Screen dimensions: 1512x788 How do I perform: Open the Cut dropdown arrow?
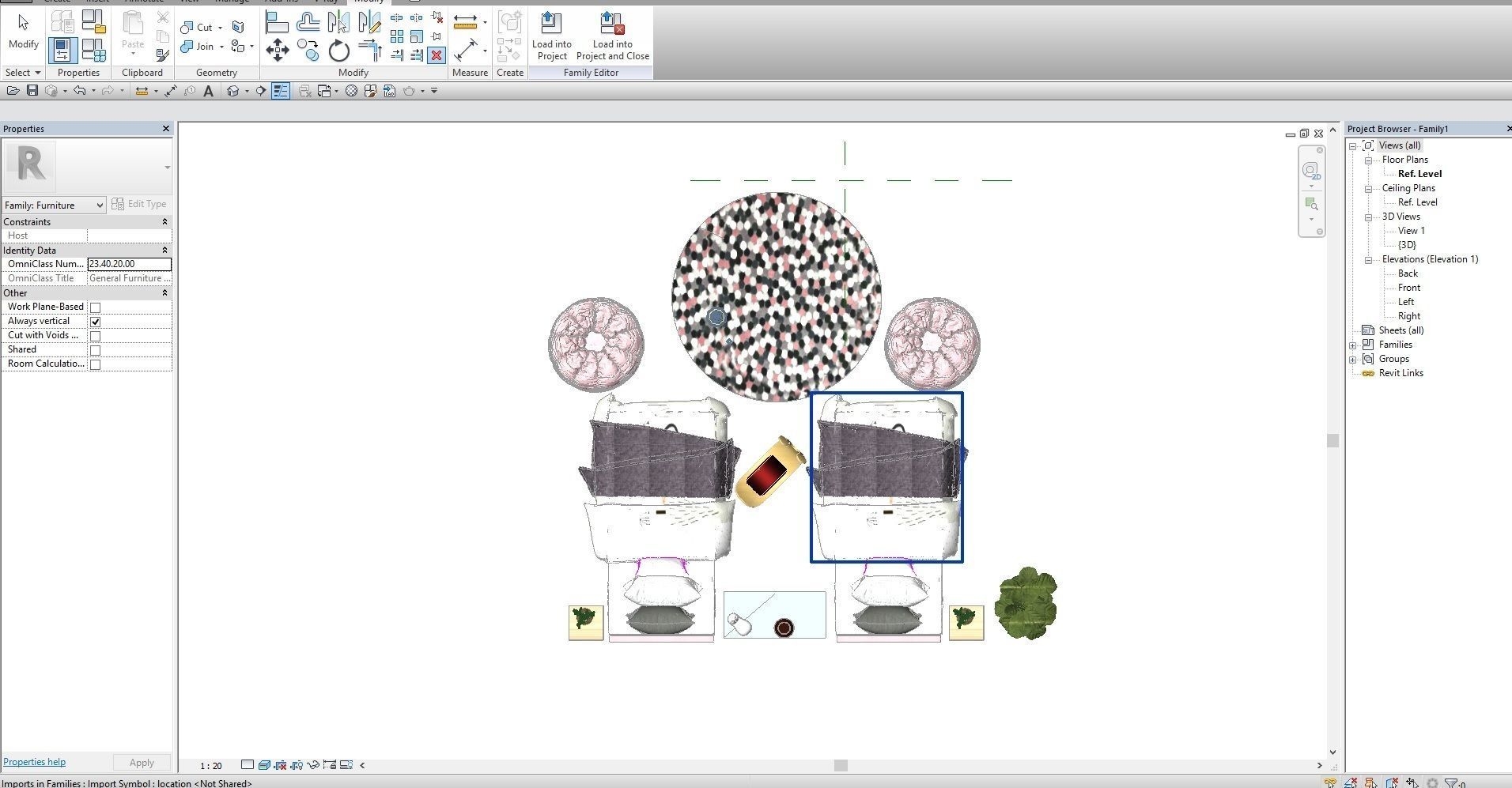pos(220,28)
